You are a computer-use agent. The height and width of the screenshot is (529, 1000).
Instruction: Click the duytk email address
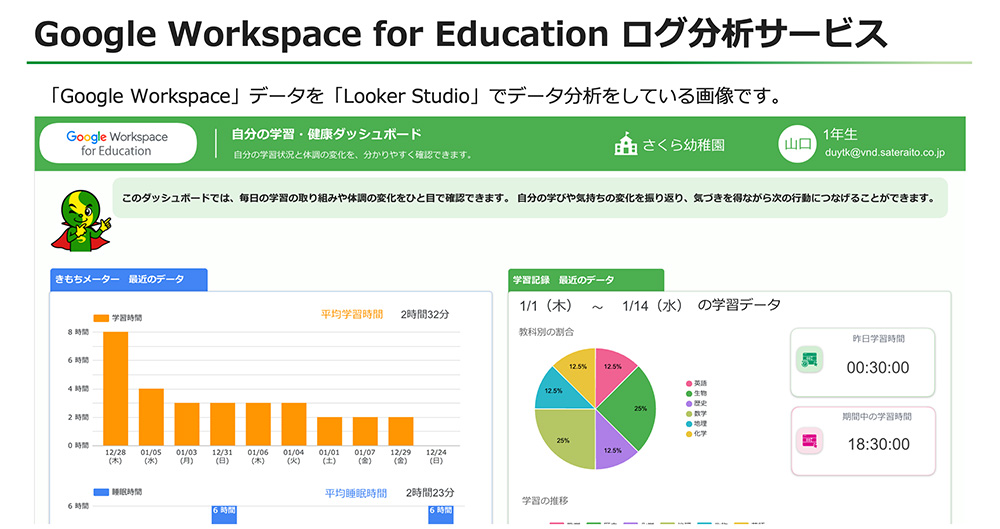point(884,154)
